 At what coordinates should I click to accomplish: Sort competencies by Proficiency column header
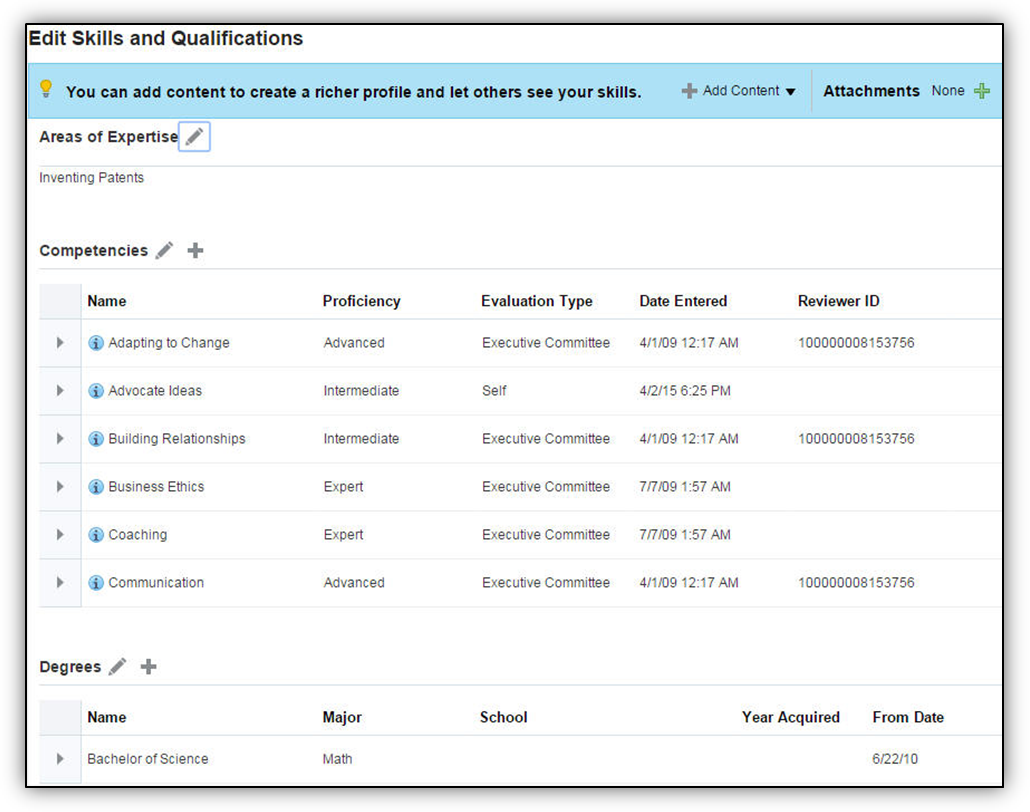[361, 301]
